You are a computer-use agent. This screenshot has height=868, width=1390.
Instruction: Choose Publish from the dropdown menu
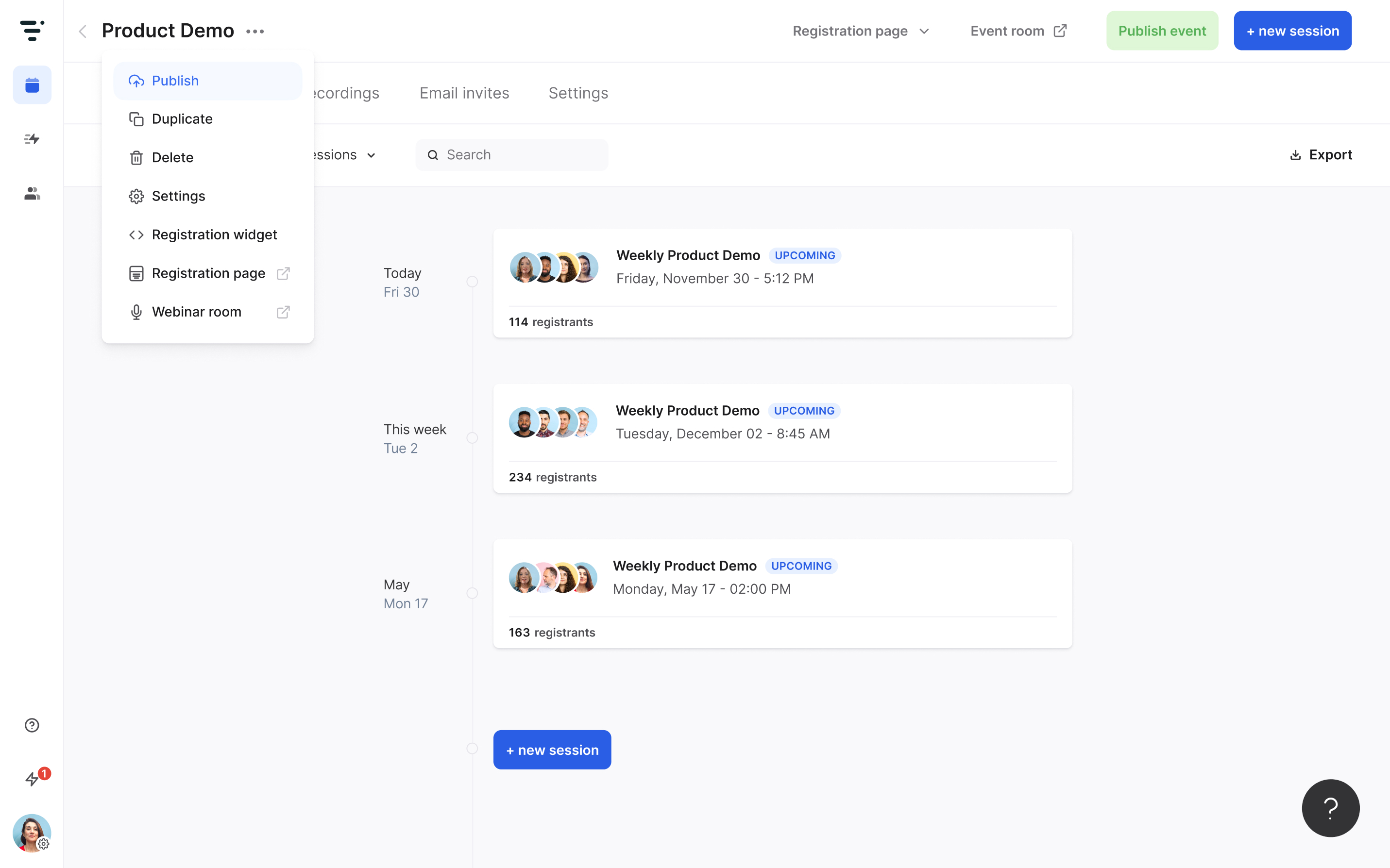[208, 81]
